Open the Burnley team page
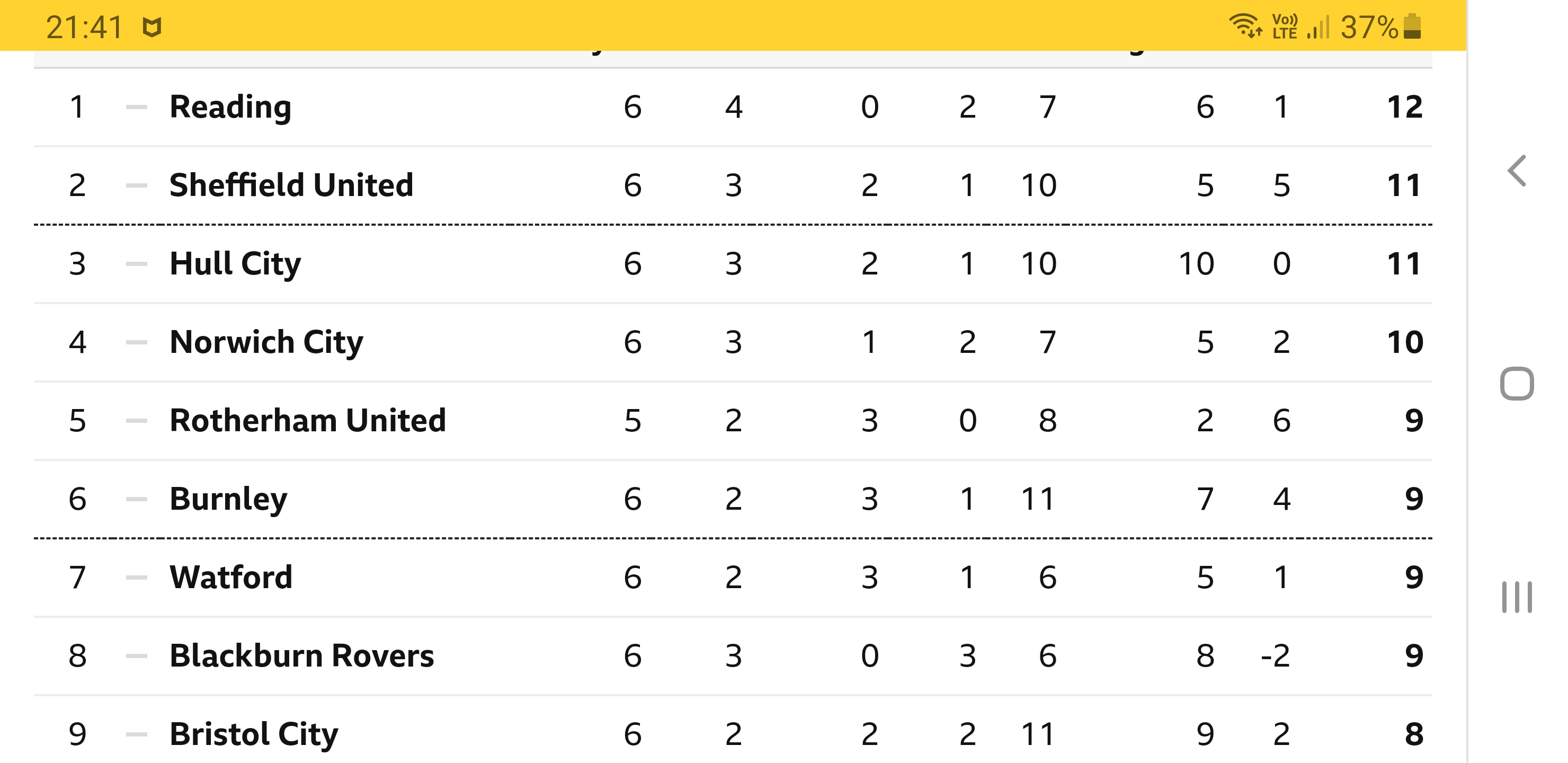 pyautogui.click(x=228, y=499)
